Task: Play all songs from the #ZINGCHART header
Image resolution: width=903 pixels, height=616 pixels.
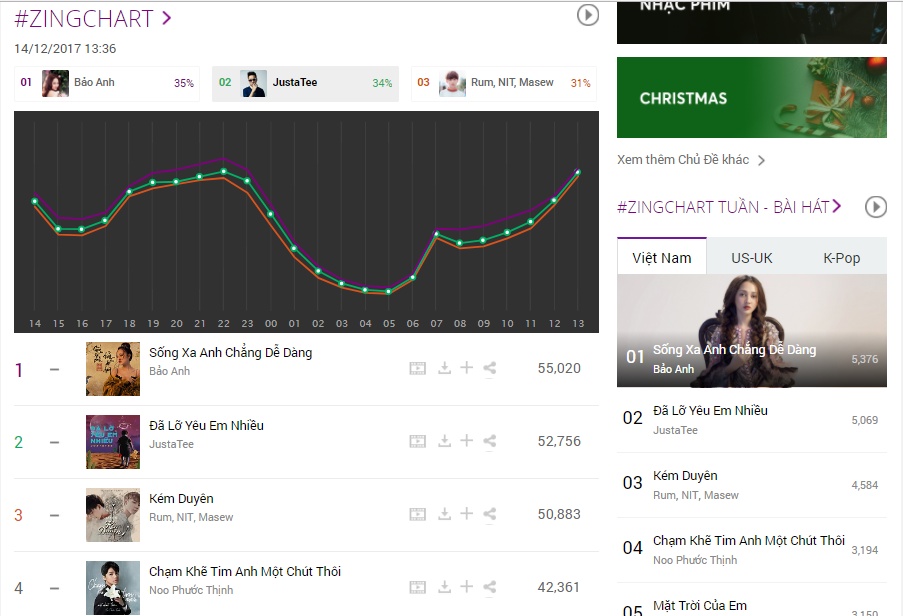Action: [588, 15]
